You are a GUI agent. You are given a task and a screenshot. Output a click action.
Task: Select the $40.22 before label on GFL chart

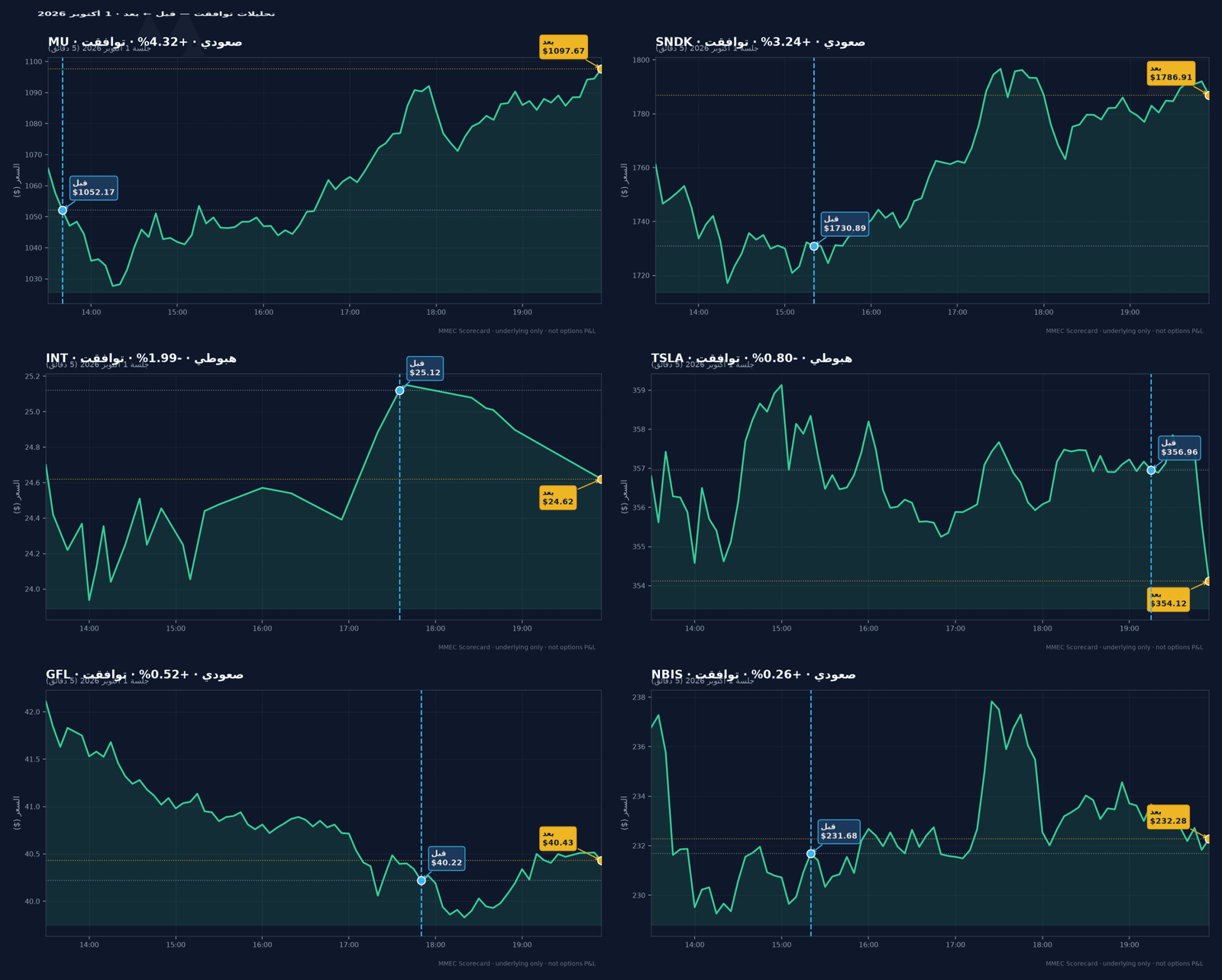446,859
